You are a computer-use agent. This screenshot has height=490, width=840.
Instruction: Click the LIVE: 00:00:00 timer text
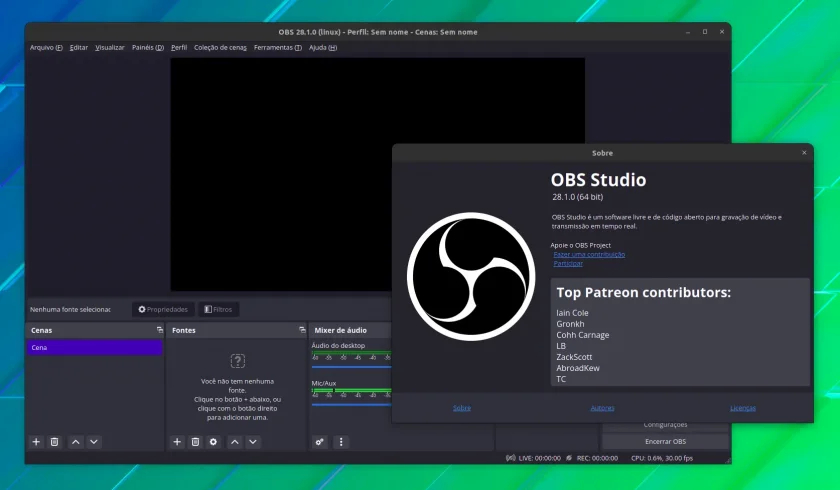pos(539,458)
